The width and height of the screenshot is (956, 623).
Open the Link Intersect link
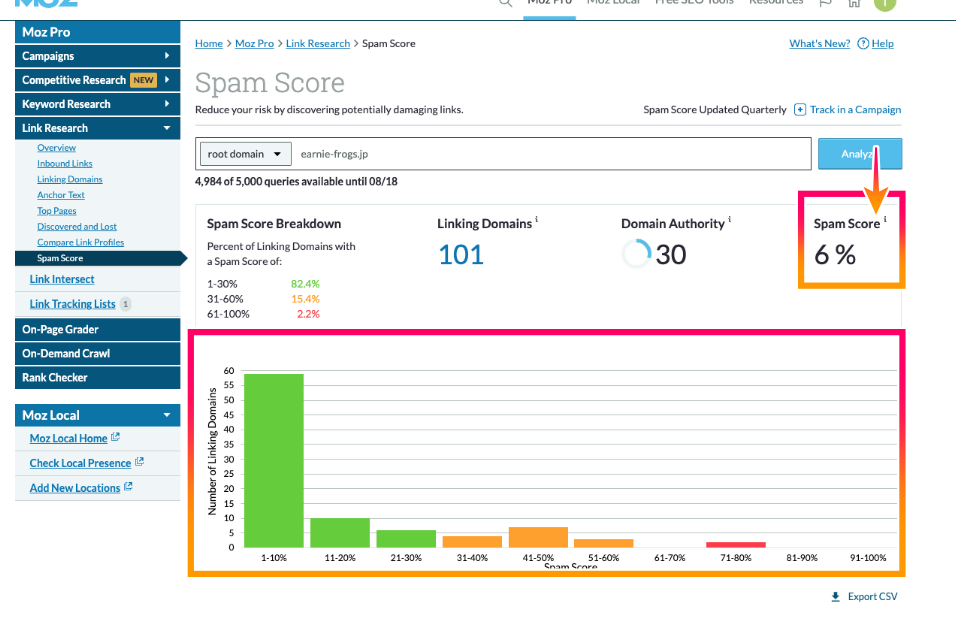coord(62,279)
